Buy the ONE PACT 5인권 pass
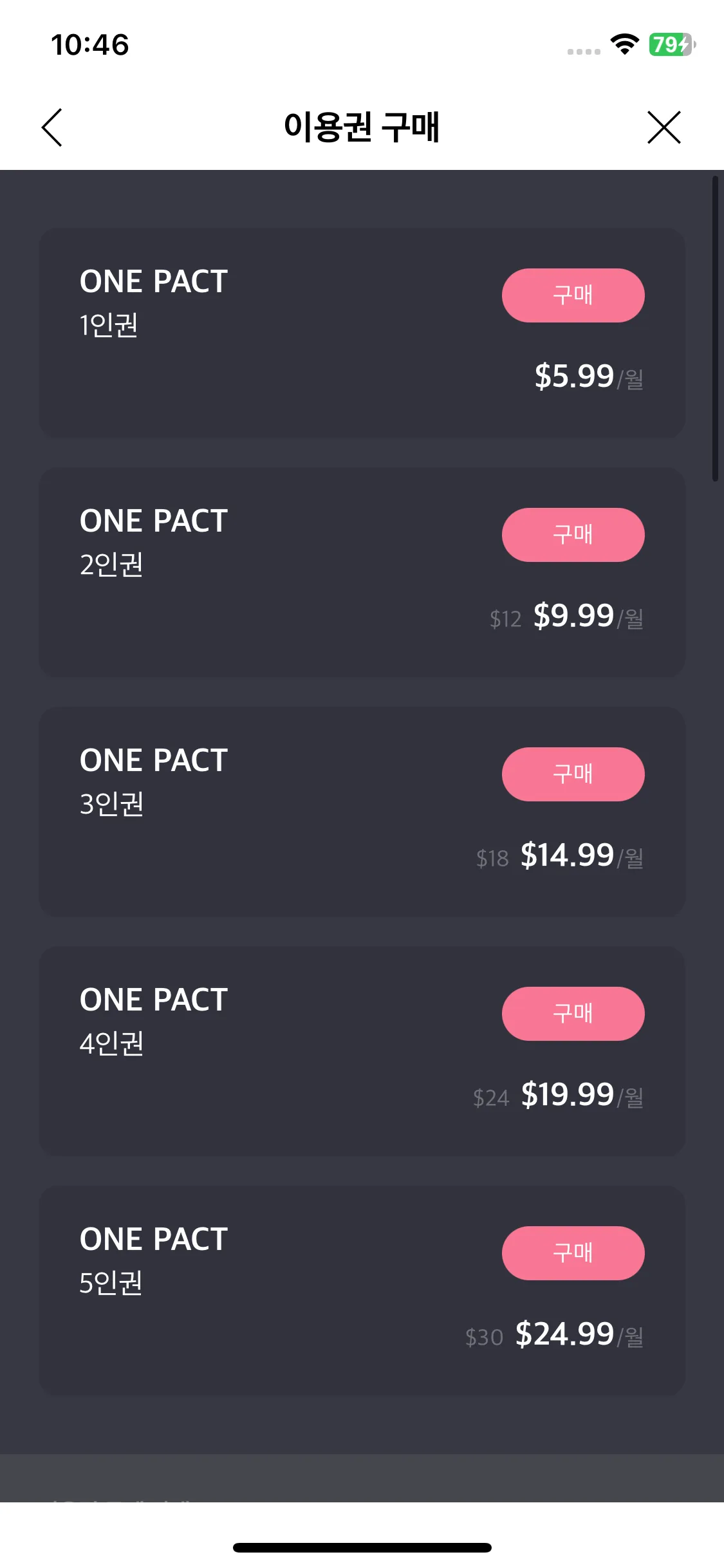 click(x=573, y=1253)
